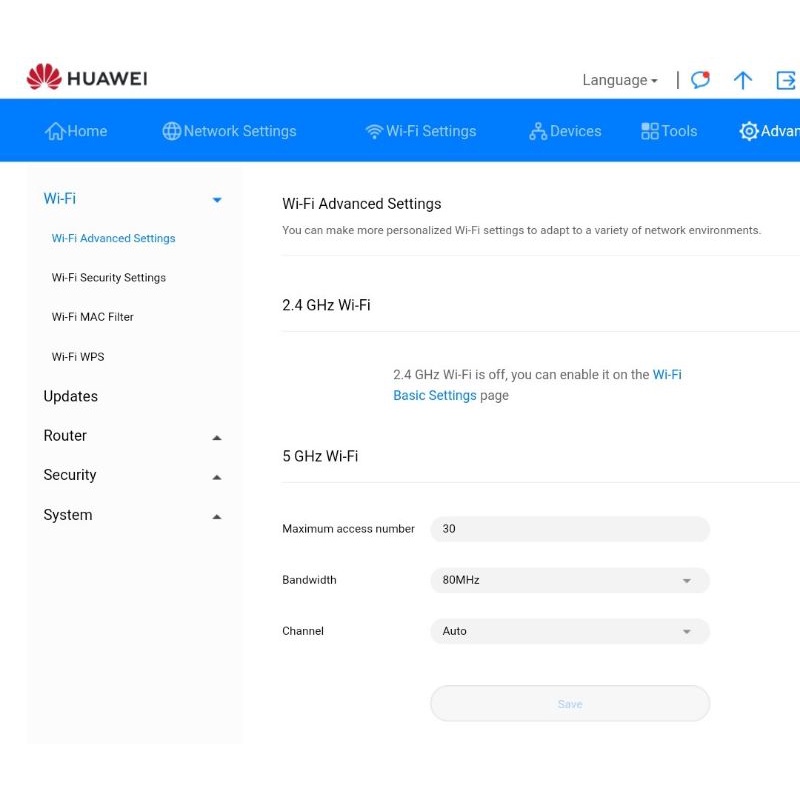This screenshot has width=800, height=800.
Task: Open the Bandwidth 80MHz dropdown
Action: [570, 580]
